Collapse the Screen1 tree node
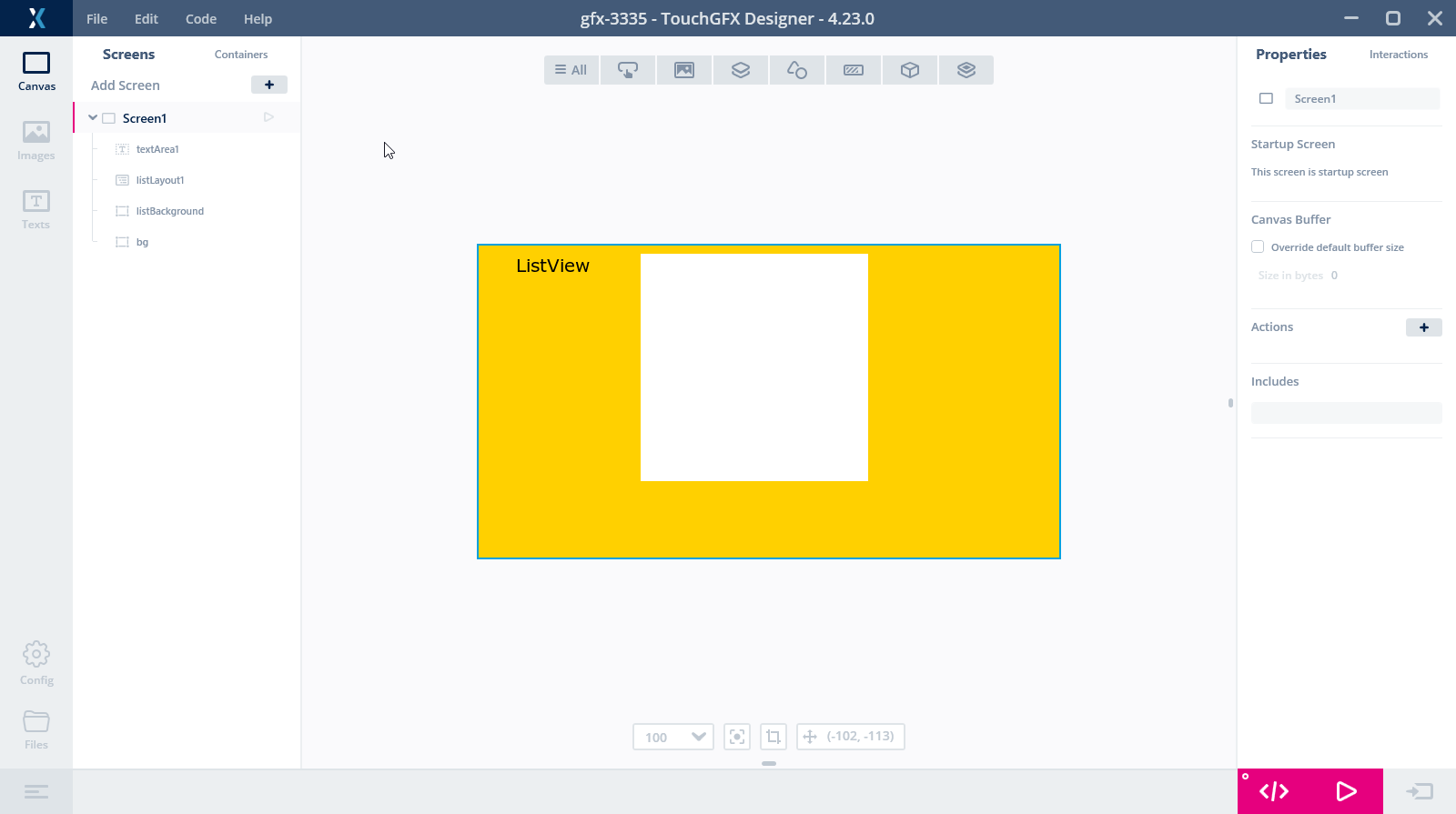1456x814 pixels. click(93, 118)
